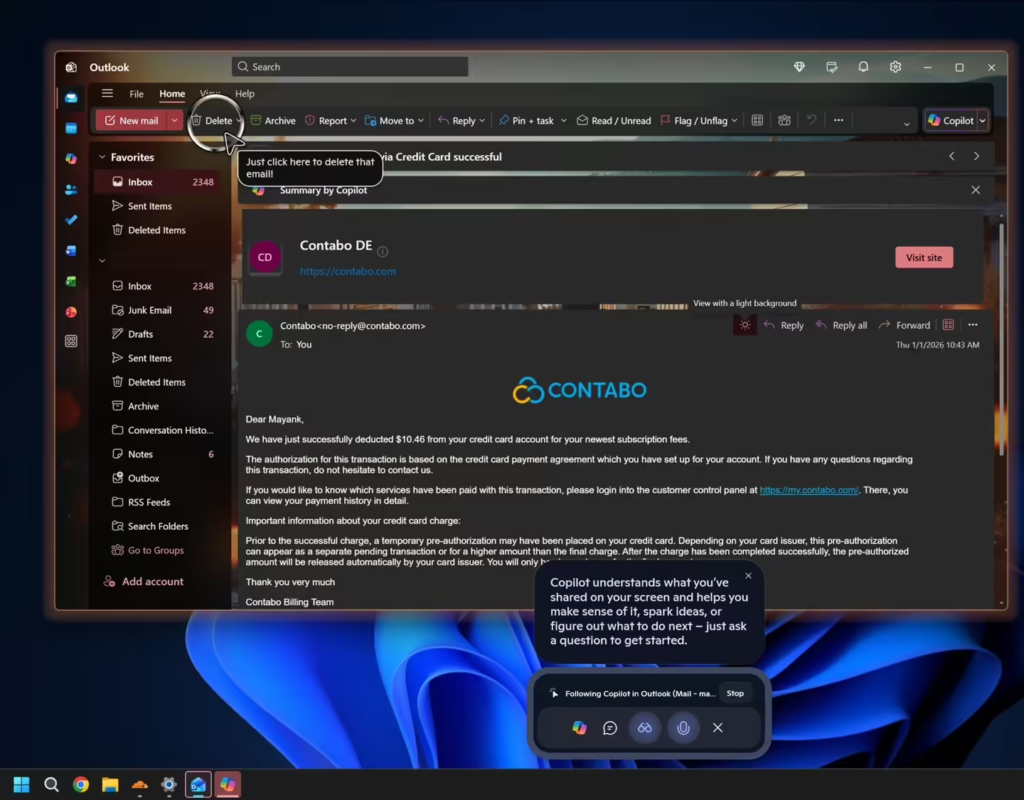Open Microsoft To Do from the sidebar
This screenshot has width=1024, height=800.
coord(70,222)
